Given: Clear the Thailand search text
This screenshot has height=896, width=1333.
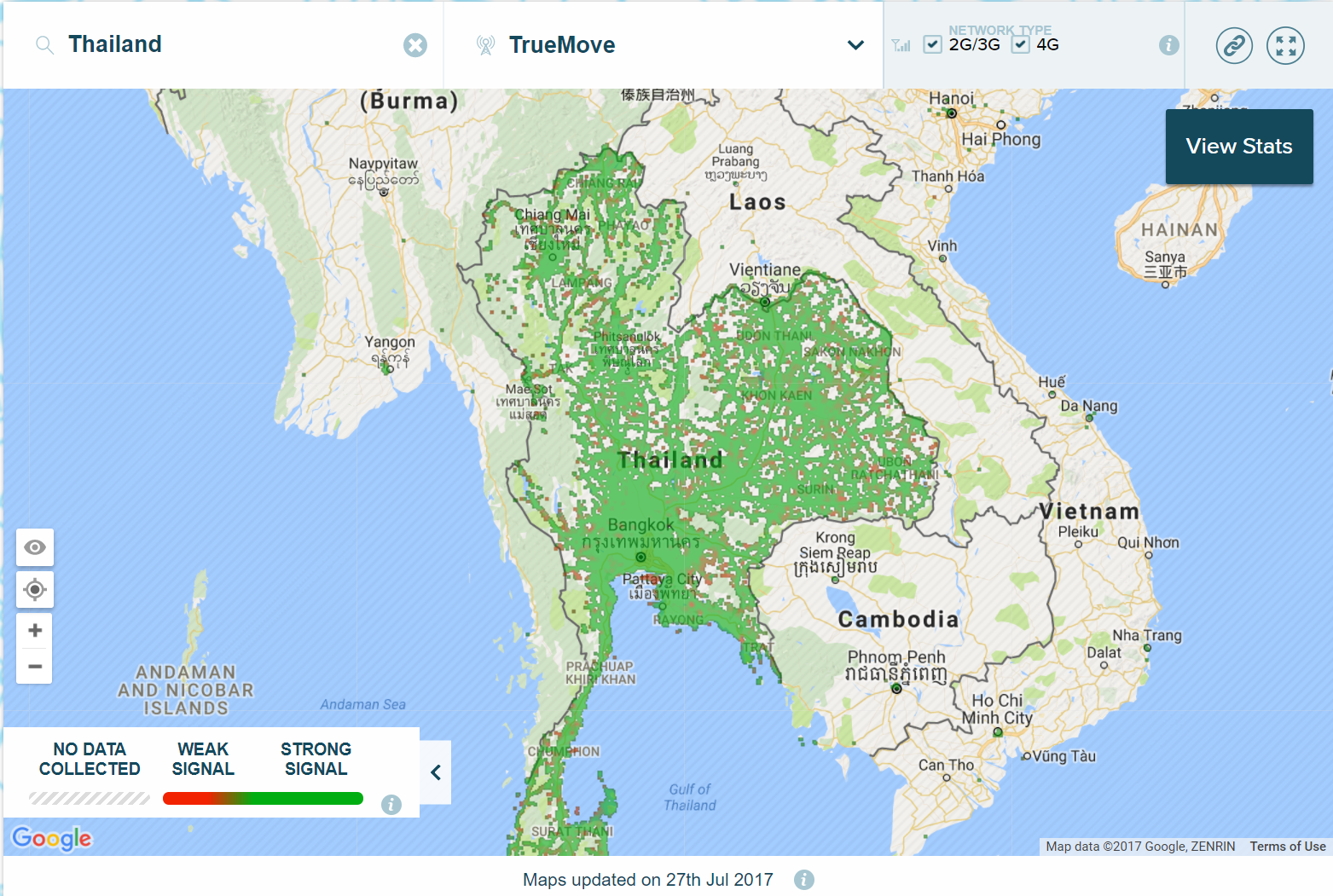Looking at the screenshot, I should pyautogui.click(x=415, y=45).
